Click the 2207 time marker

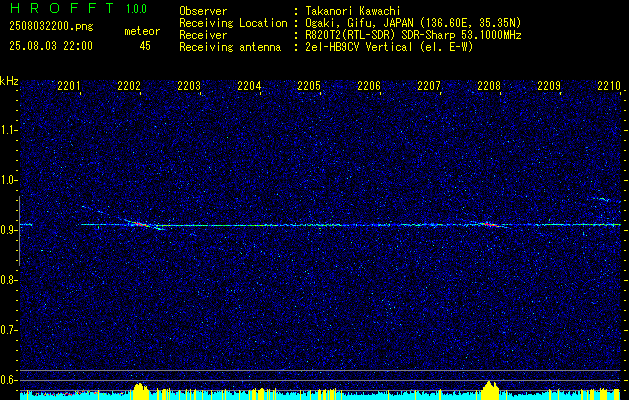click(428, 86)
